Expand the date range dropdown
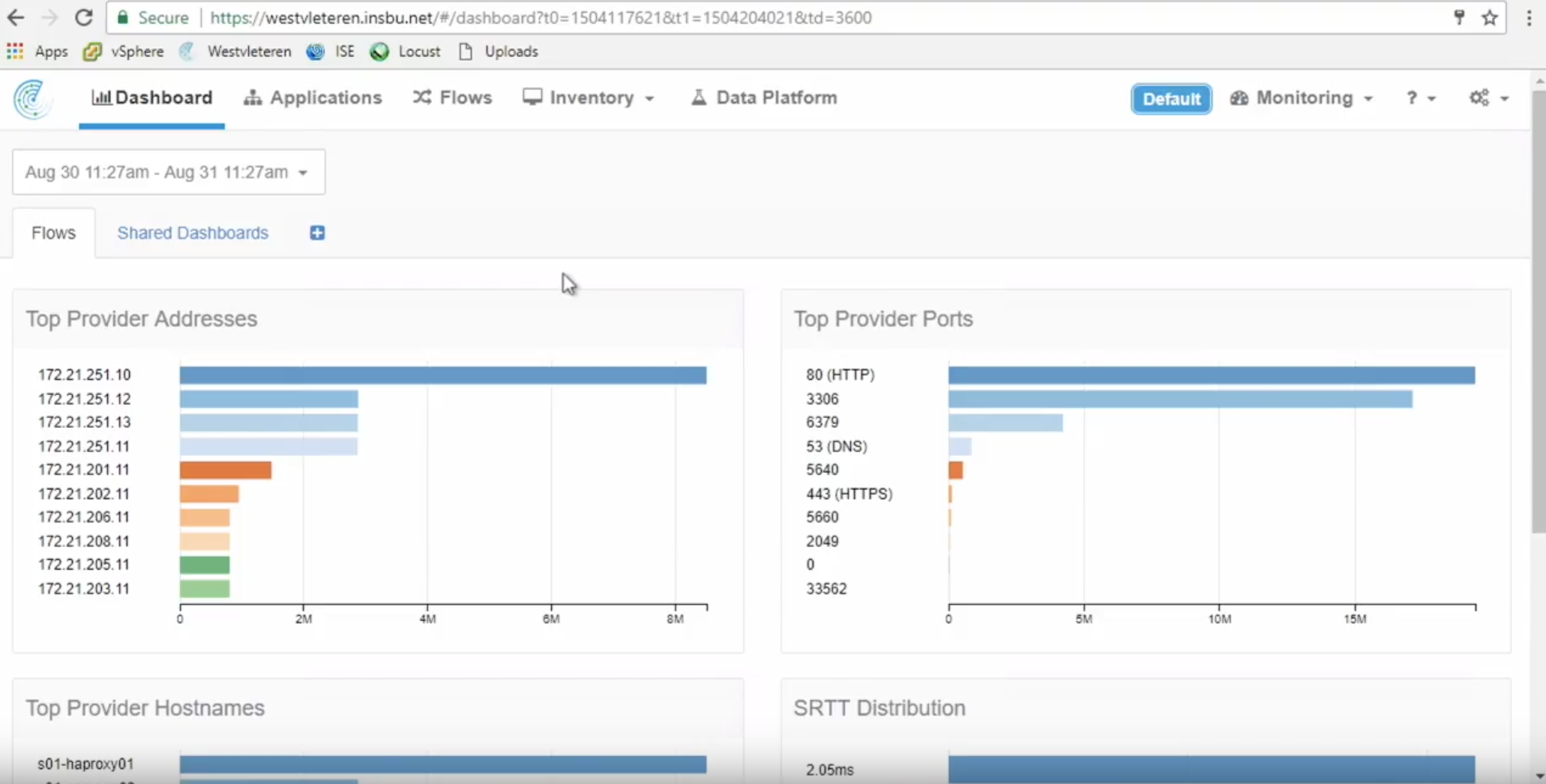1546x784 pixels. pos(169,172)
